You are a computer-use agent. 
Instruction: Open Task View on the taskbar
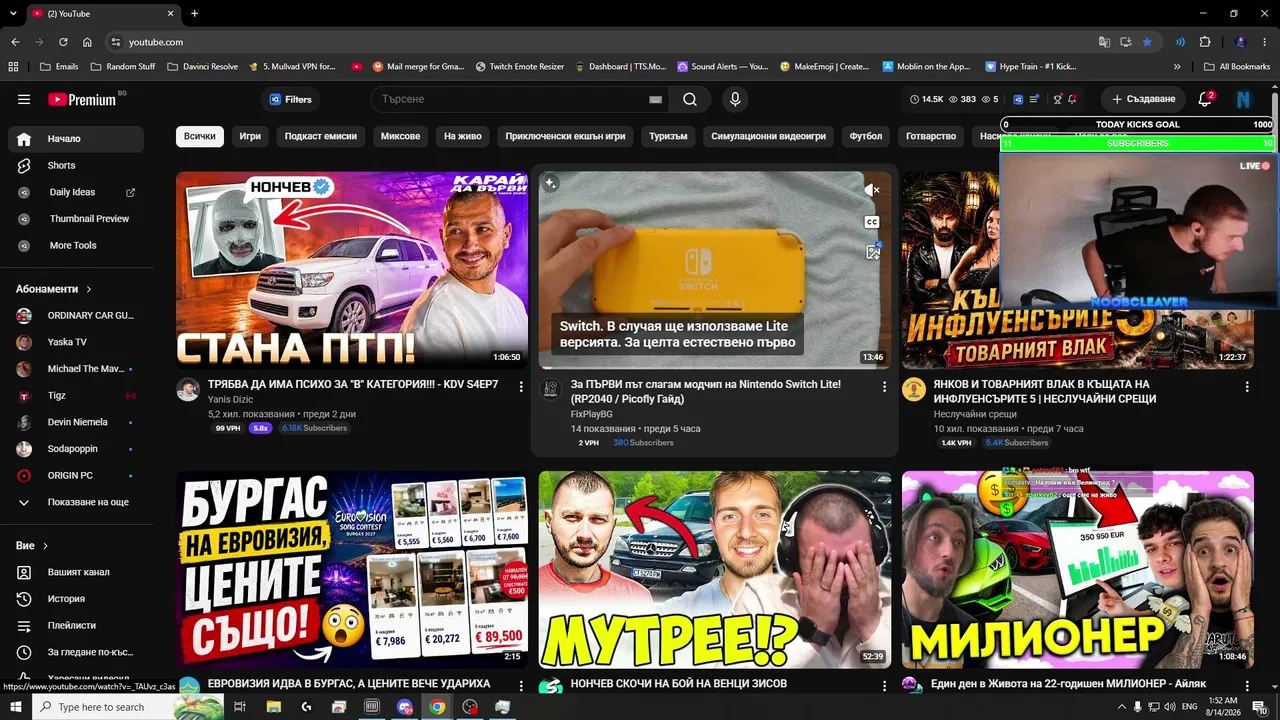click(x=240, y=707)
